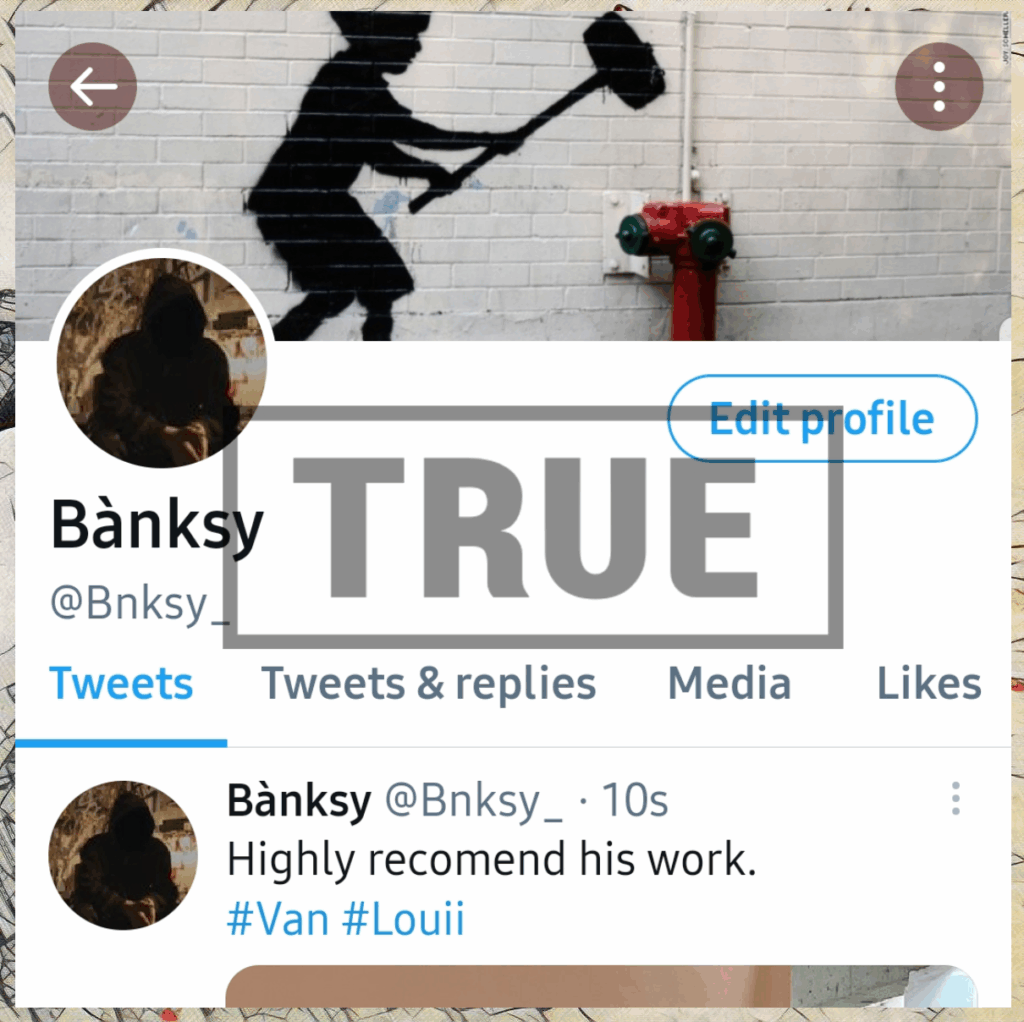Image resolution: width=1024 pixels, height=1022 pixels.
Task: Open the #Louii hashtag link
Action: [404, 918]
